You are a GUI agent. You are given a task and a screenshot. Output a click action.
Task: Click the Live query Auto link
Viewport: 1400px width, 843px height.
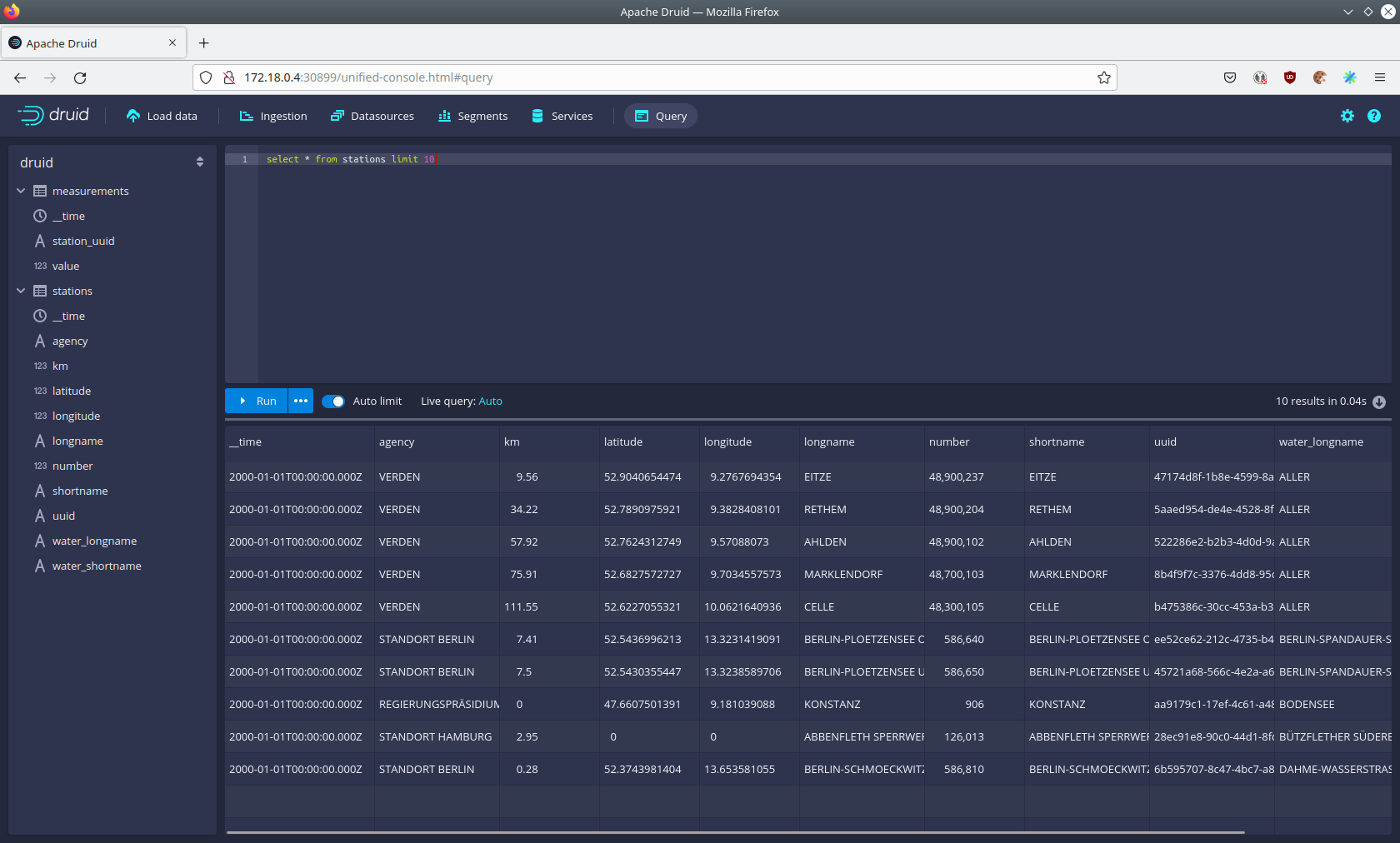coord(490,402)
